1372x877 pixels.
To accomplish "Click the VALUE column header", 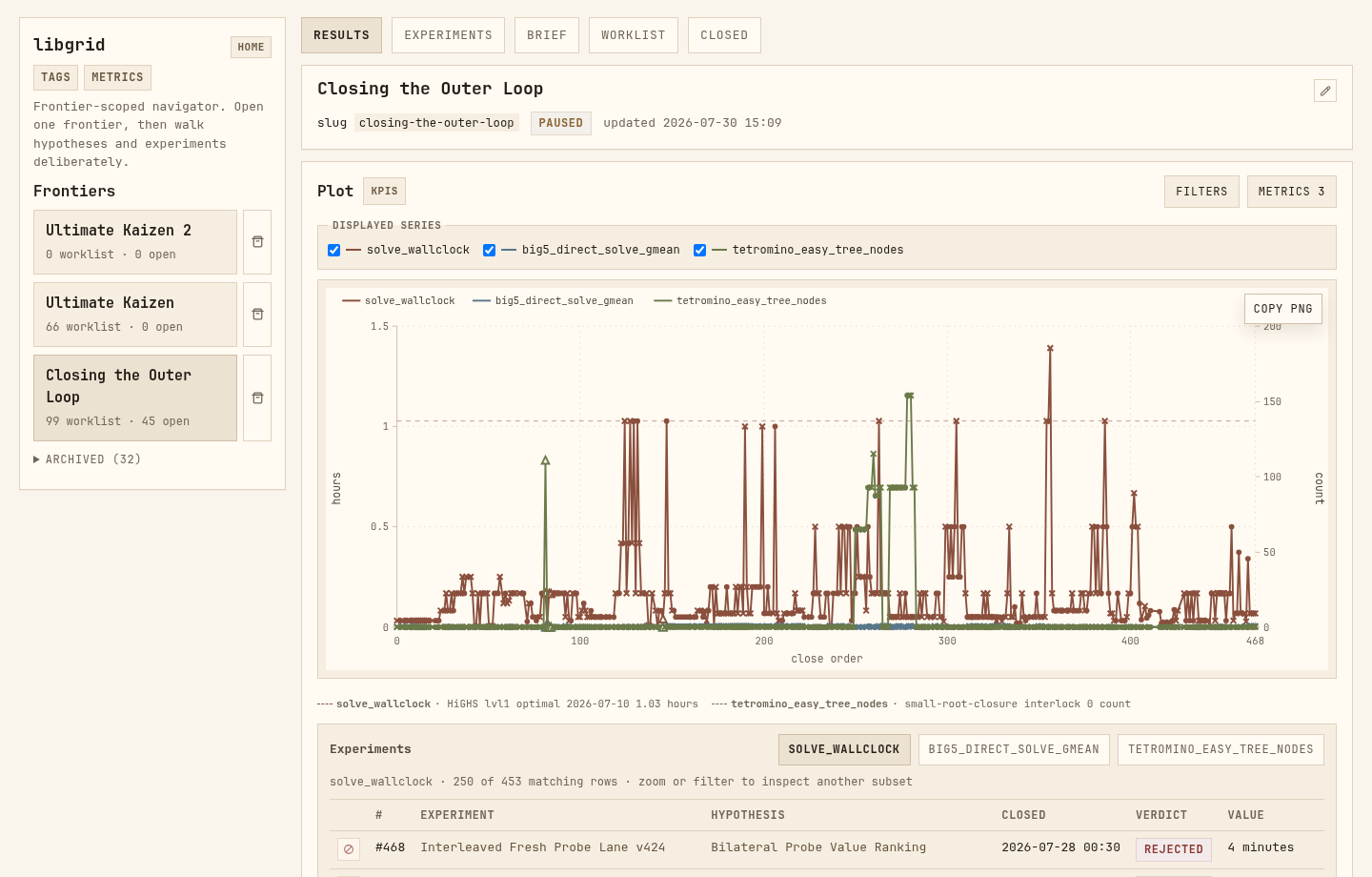I will point(1245,815).
